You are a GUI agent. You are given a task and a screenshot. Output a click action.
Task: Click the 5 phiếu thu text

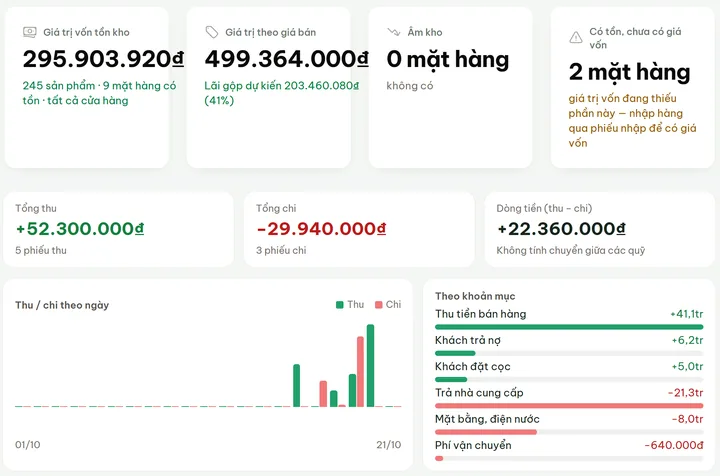tap(41, 251)
